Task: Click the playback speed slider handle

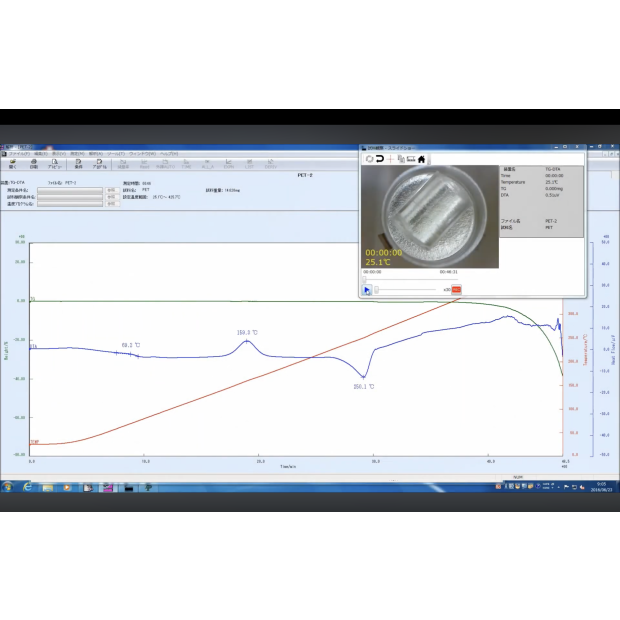Action: [x=377, y=290]
